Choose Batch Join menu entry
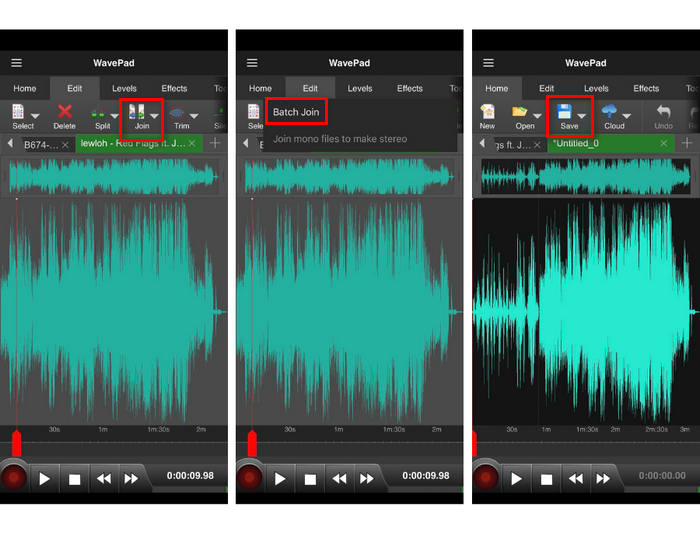This screenshot has width=700, height=544. [296, 112]
